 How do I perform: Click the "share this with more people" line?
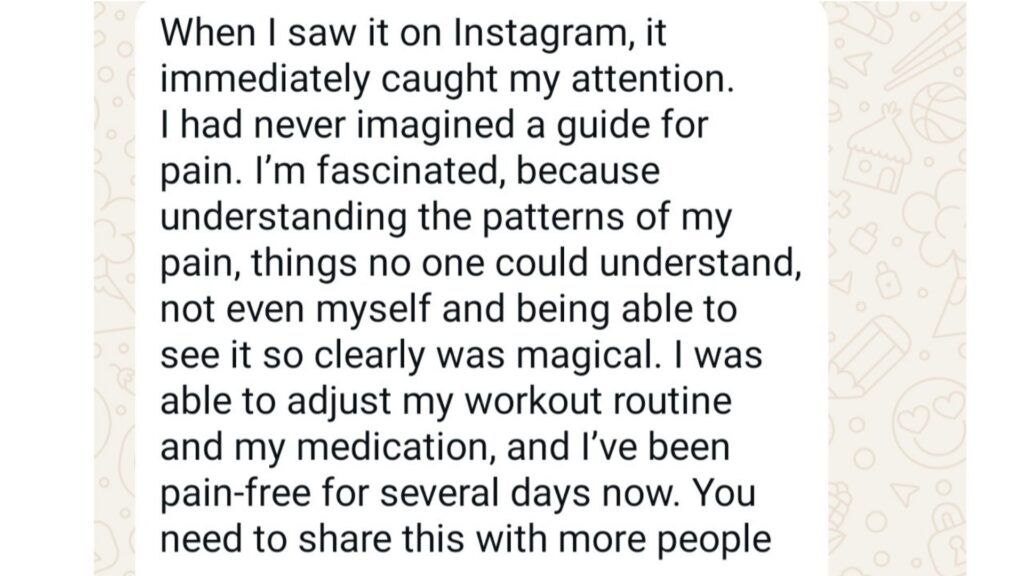click(x=510, y=538)
